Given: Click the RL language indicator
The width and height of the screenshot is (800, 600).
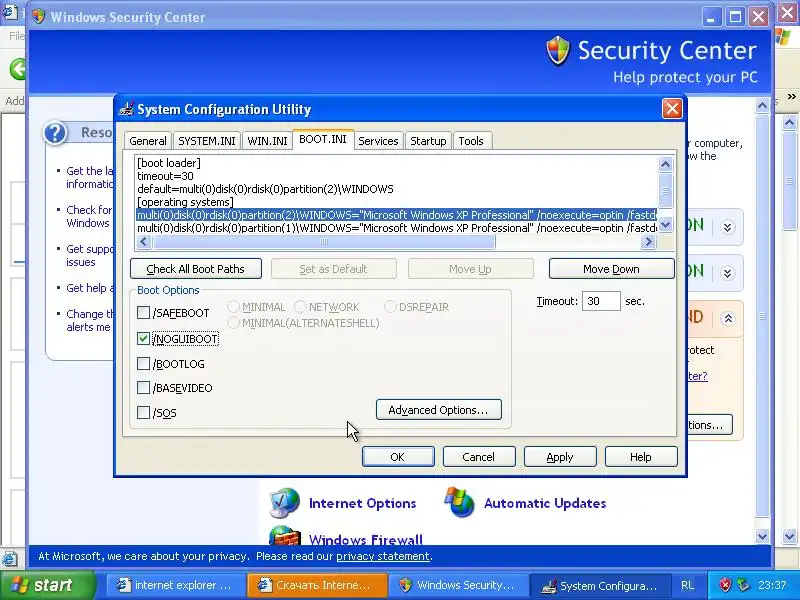Looking at the screenshot, I should pos(687,585).
